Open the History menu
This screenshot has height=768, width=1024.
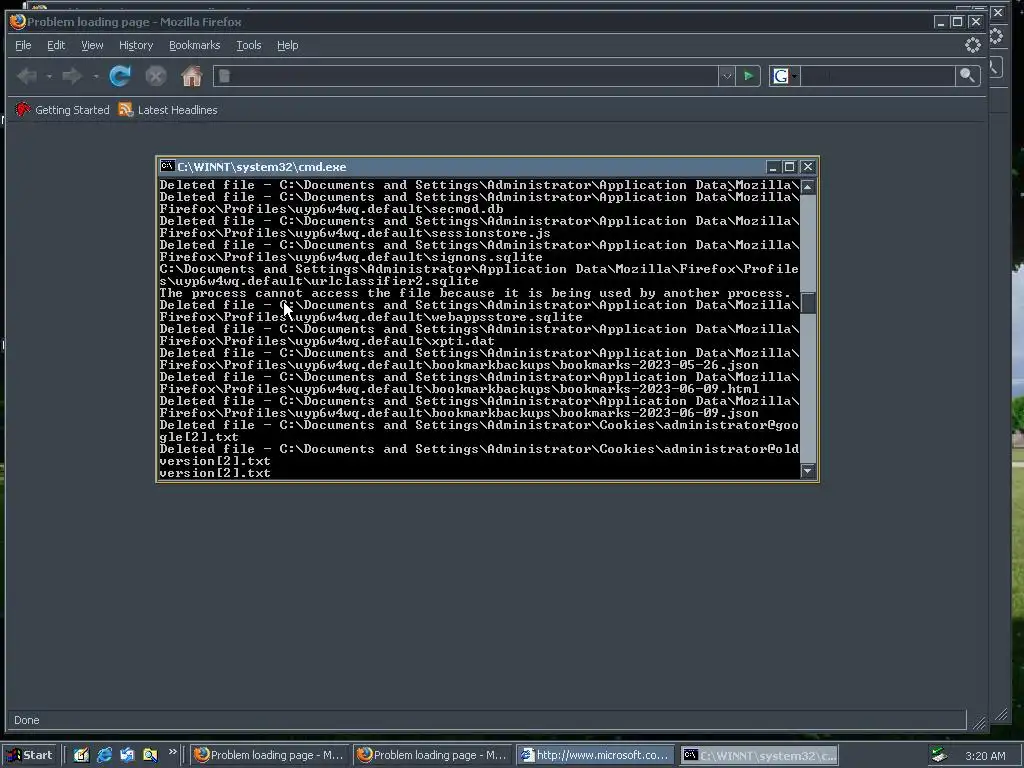click(136, 45)
